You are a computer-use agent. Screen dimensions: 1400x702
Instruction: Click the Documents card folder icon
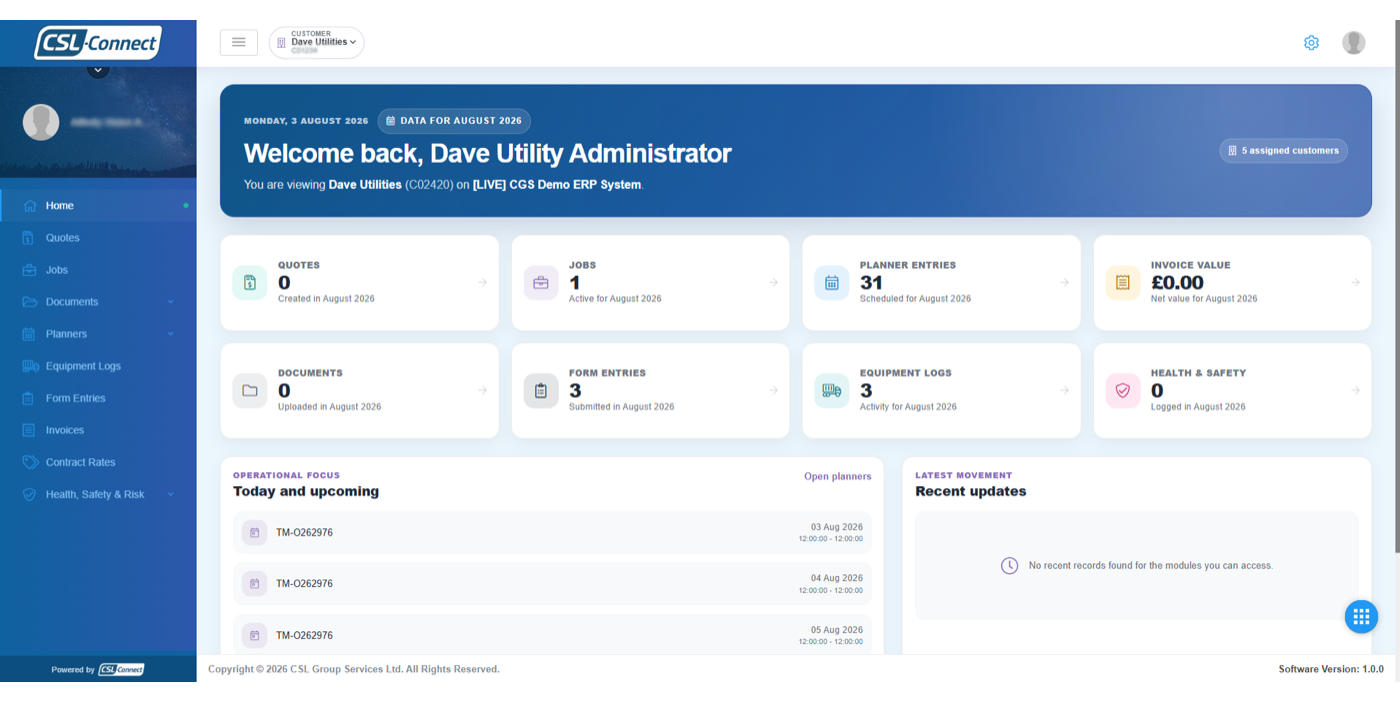[x=250, y=391]
